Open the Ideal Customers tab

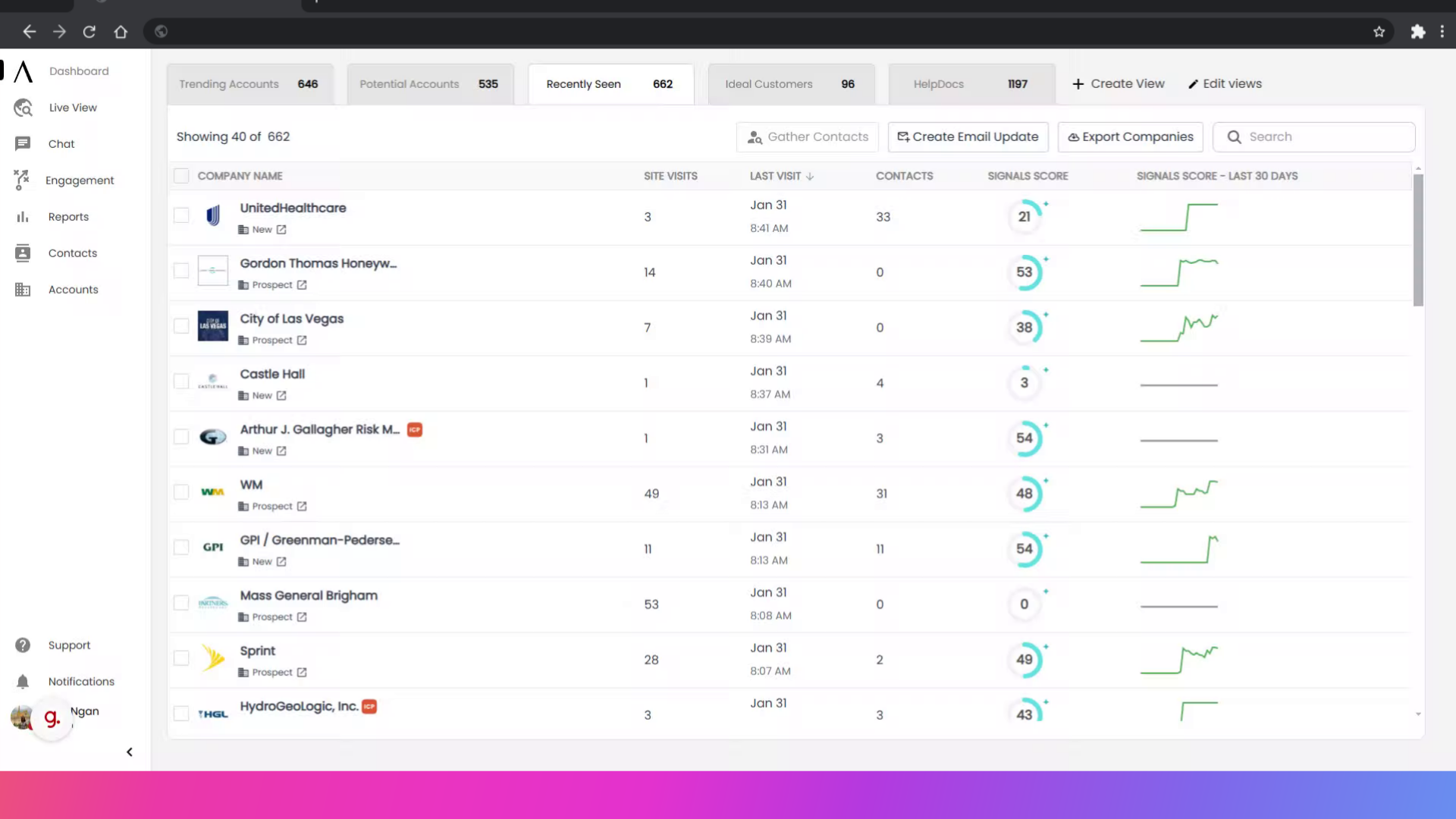click(789, 84)
